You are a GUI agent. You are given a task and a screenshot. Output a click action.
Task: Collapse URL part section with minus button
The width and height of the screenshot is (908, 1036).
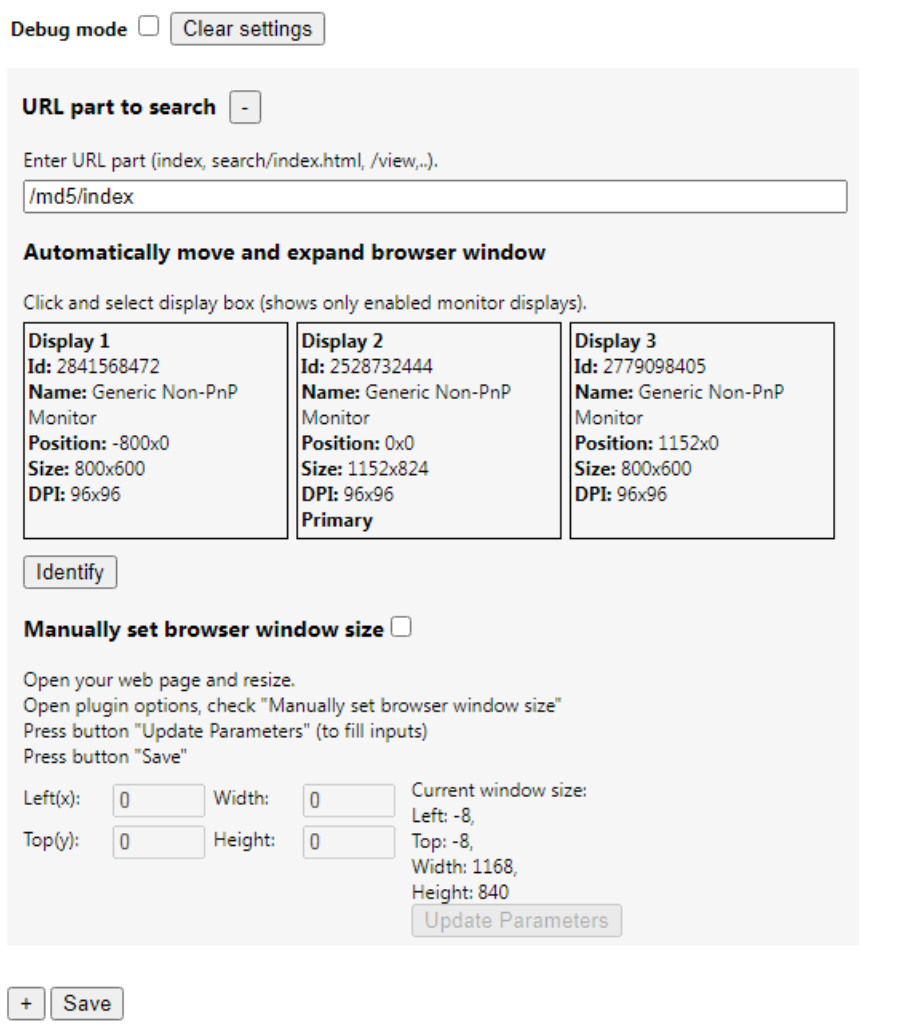click(x=245, y=107)
